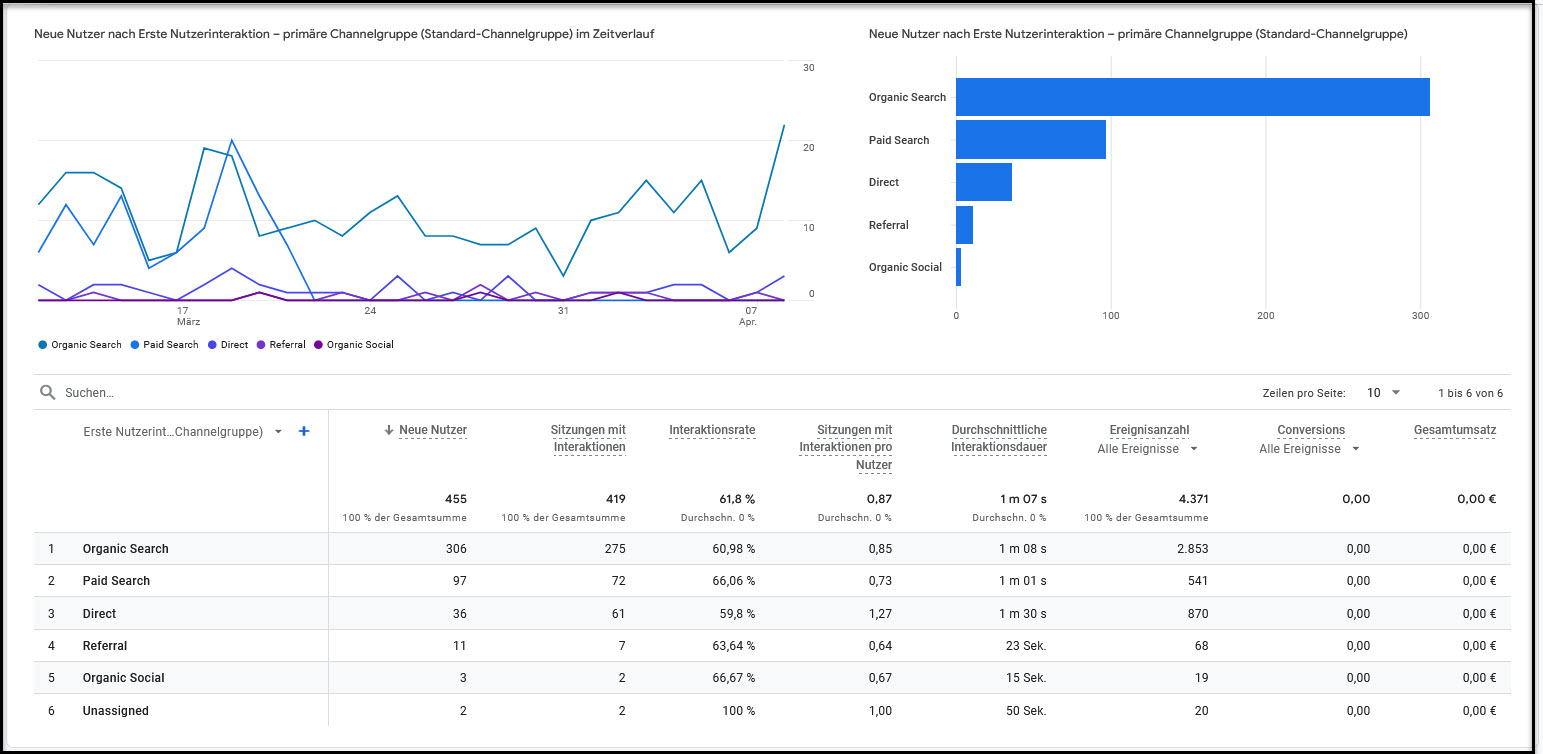This screenshot has height=754, width=1543.
Task: Sort by the Conversions column header
Action: (1311, 430)
